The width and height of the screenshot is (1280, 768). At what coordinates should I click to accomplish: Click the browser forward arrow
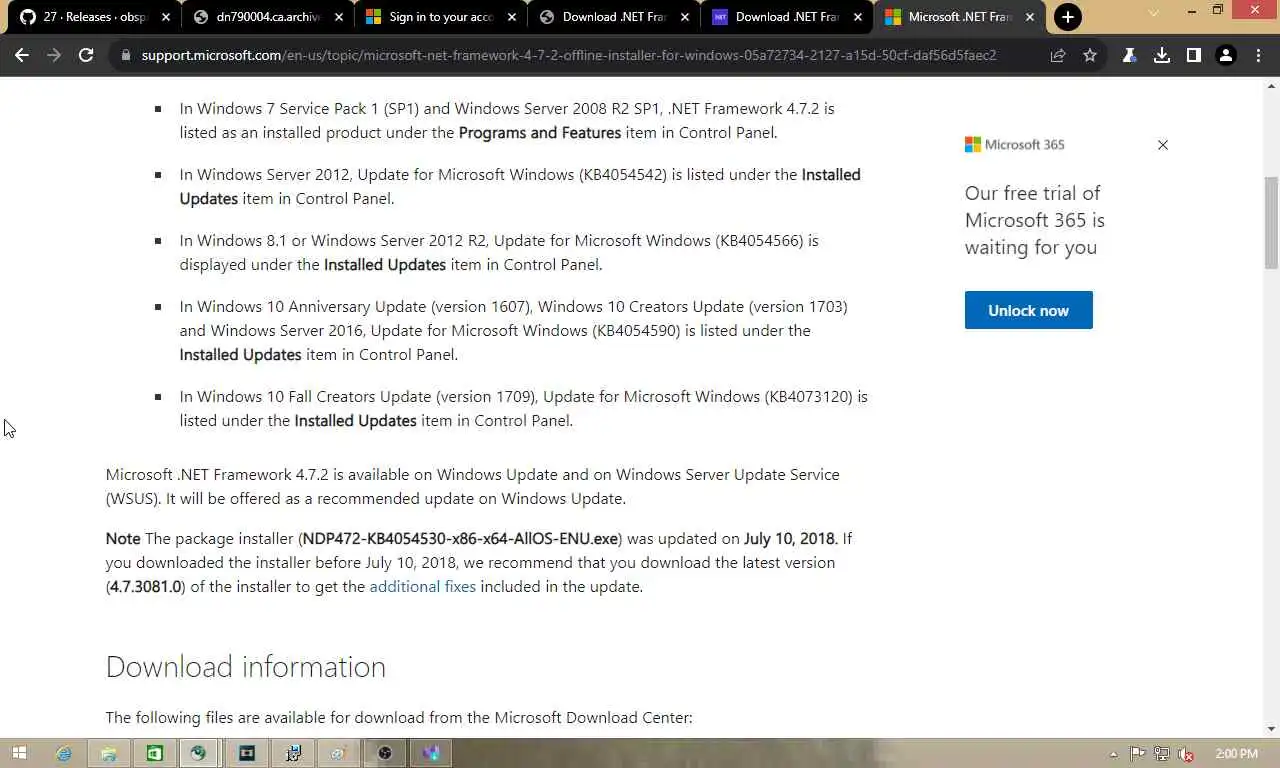(54, 55)
